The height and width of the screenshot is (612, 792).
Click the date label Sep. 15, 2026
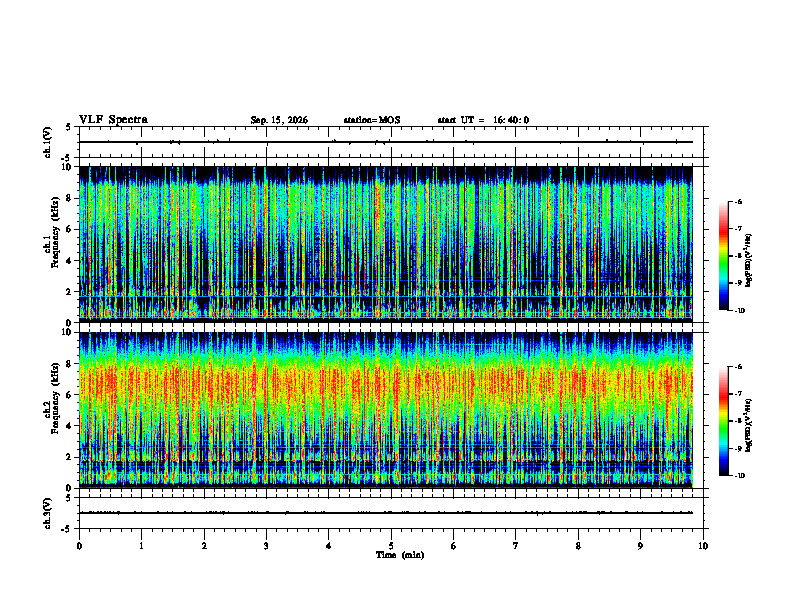tap(279, 120)
